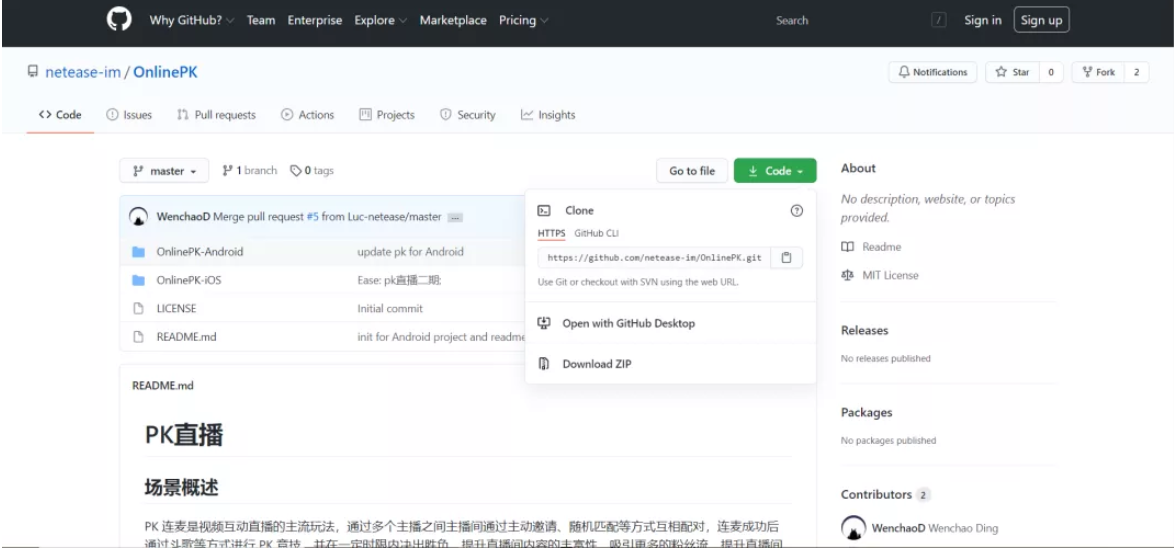Click WenchaoD avatar in Contributors section

click(853, 528)
